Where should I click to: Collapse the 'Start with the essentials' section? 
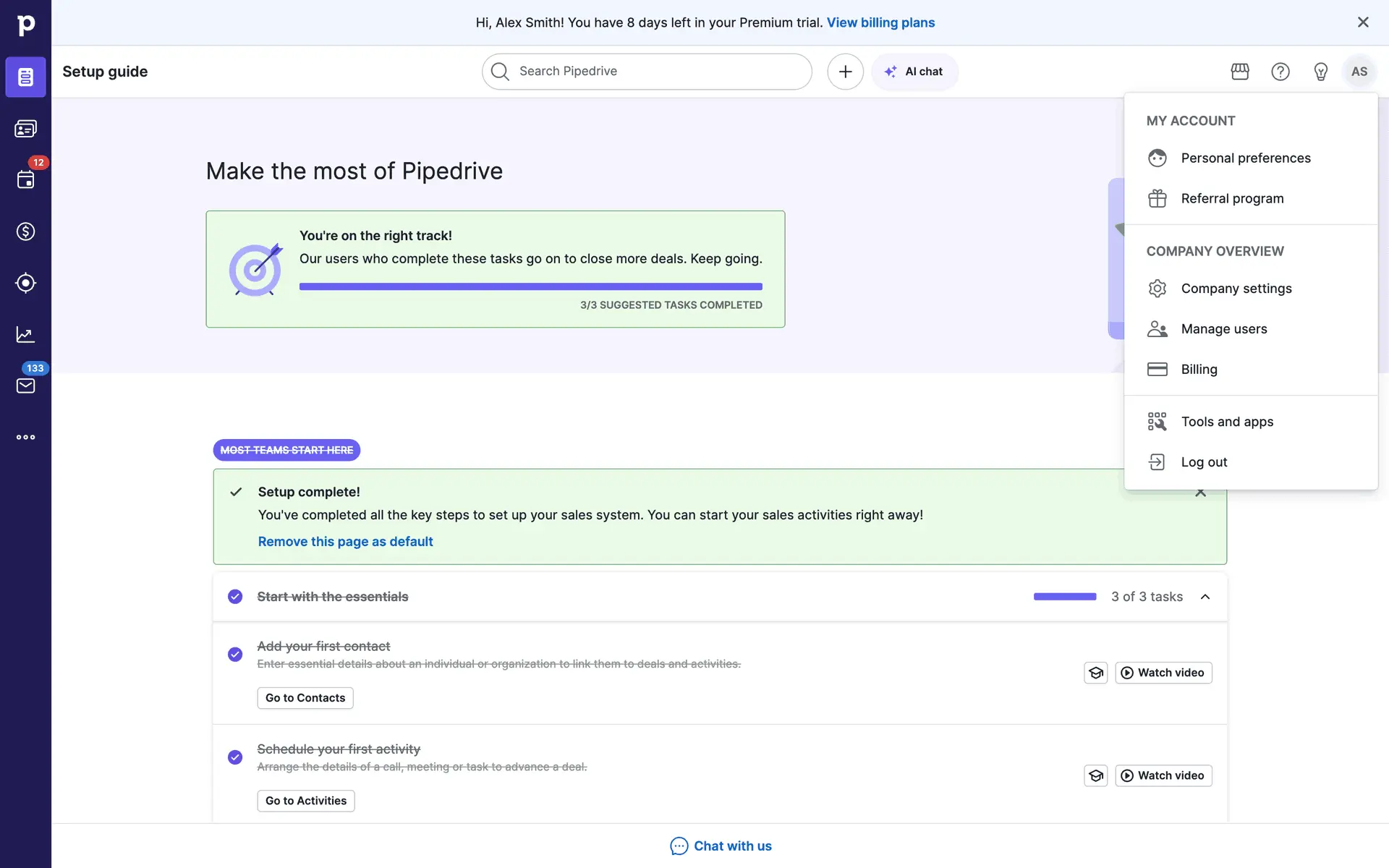point(1205,597)
